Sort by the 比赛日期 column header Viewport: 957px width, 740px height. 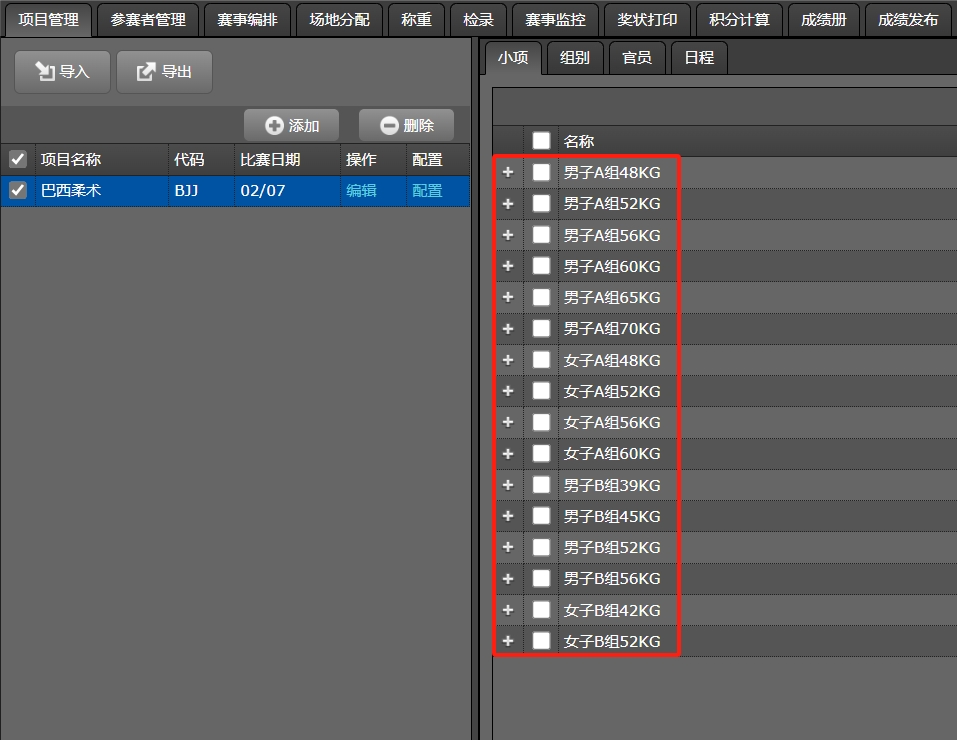(x=270, y=159)
